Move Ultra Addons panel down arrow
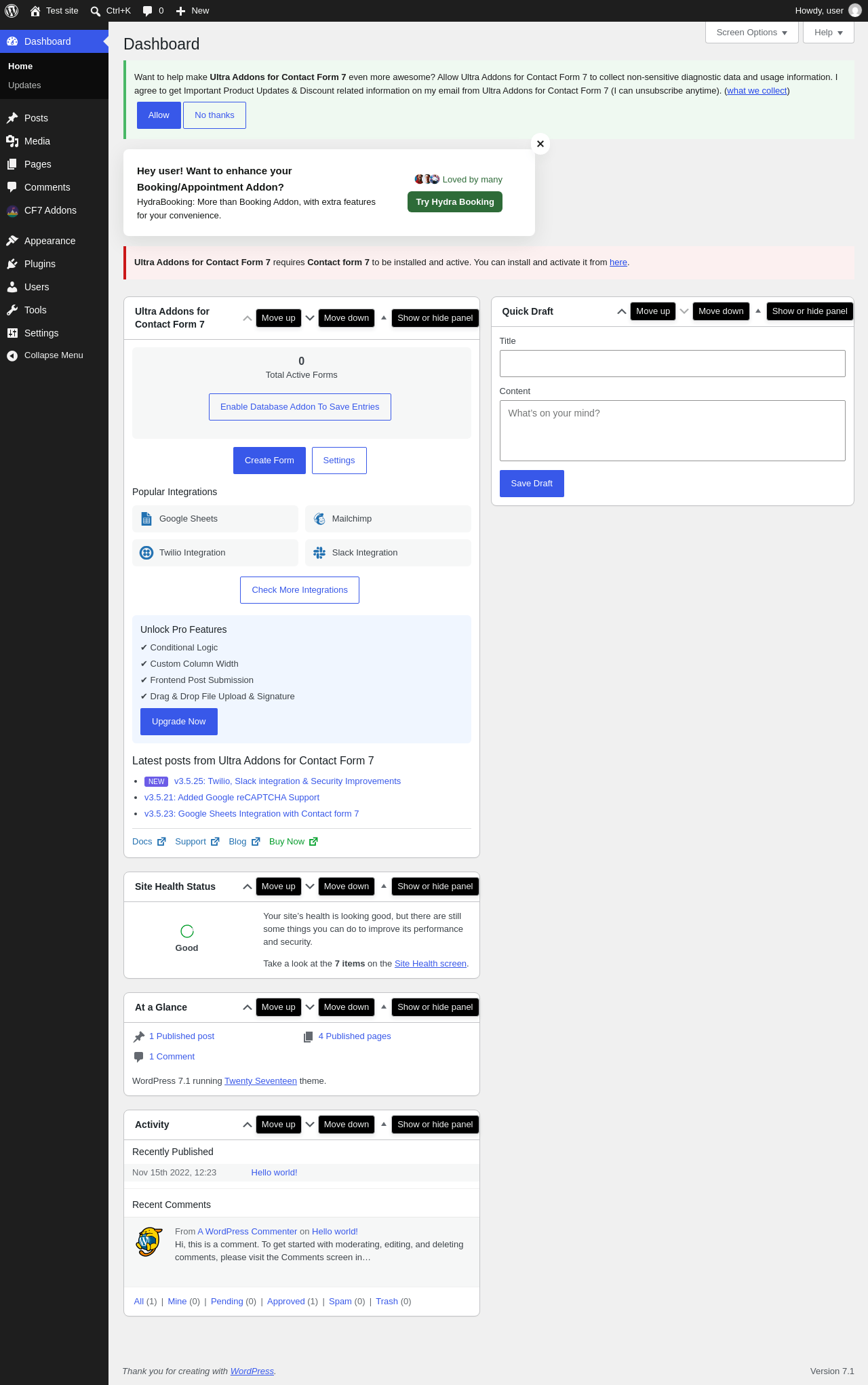The image size is (868, 1385). tap(310, 318)
